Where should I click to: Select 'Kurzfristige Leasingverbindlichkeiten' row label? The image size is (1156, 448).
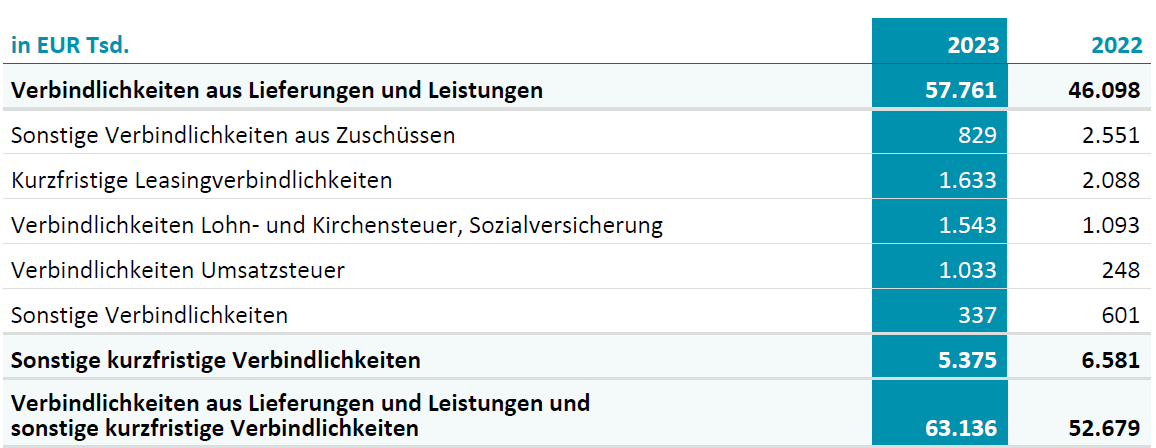click(201, 181)
